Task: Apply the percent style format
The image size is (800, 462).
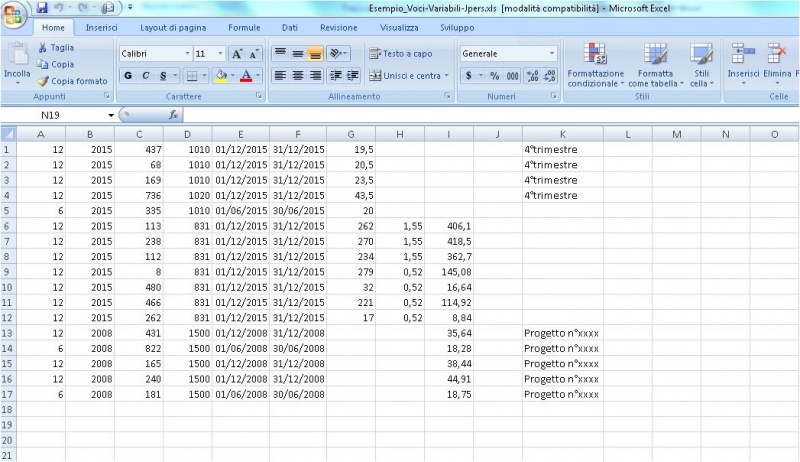Action: pos(494,75)
